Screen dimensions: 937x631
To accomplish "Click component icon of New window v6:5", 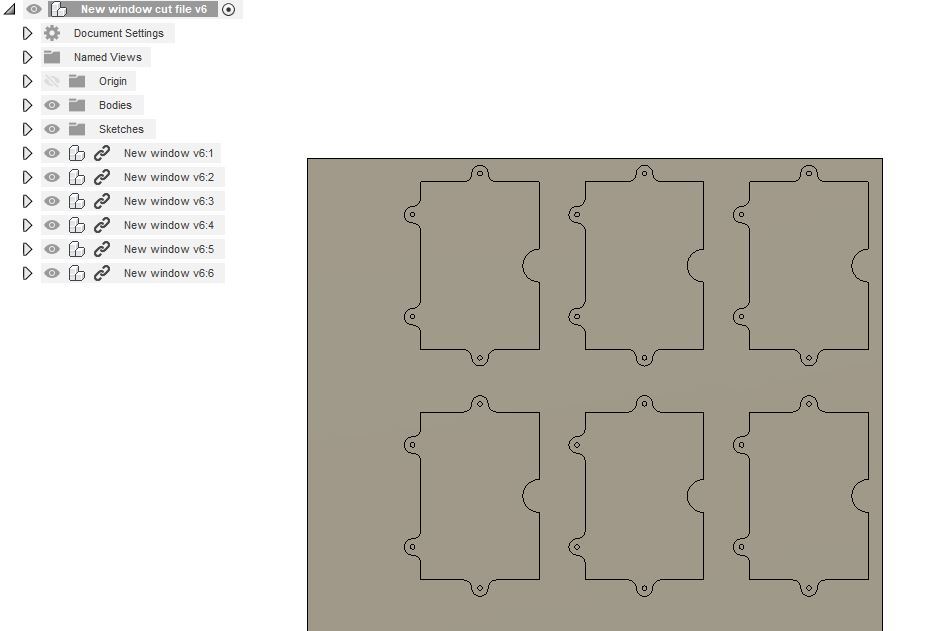I will [76, 249].
